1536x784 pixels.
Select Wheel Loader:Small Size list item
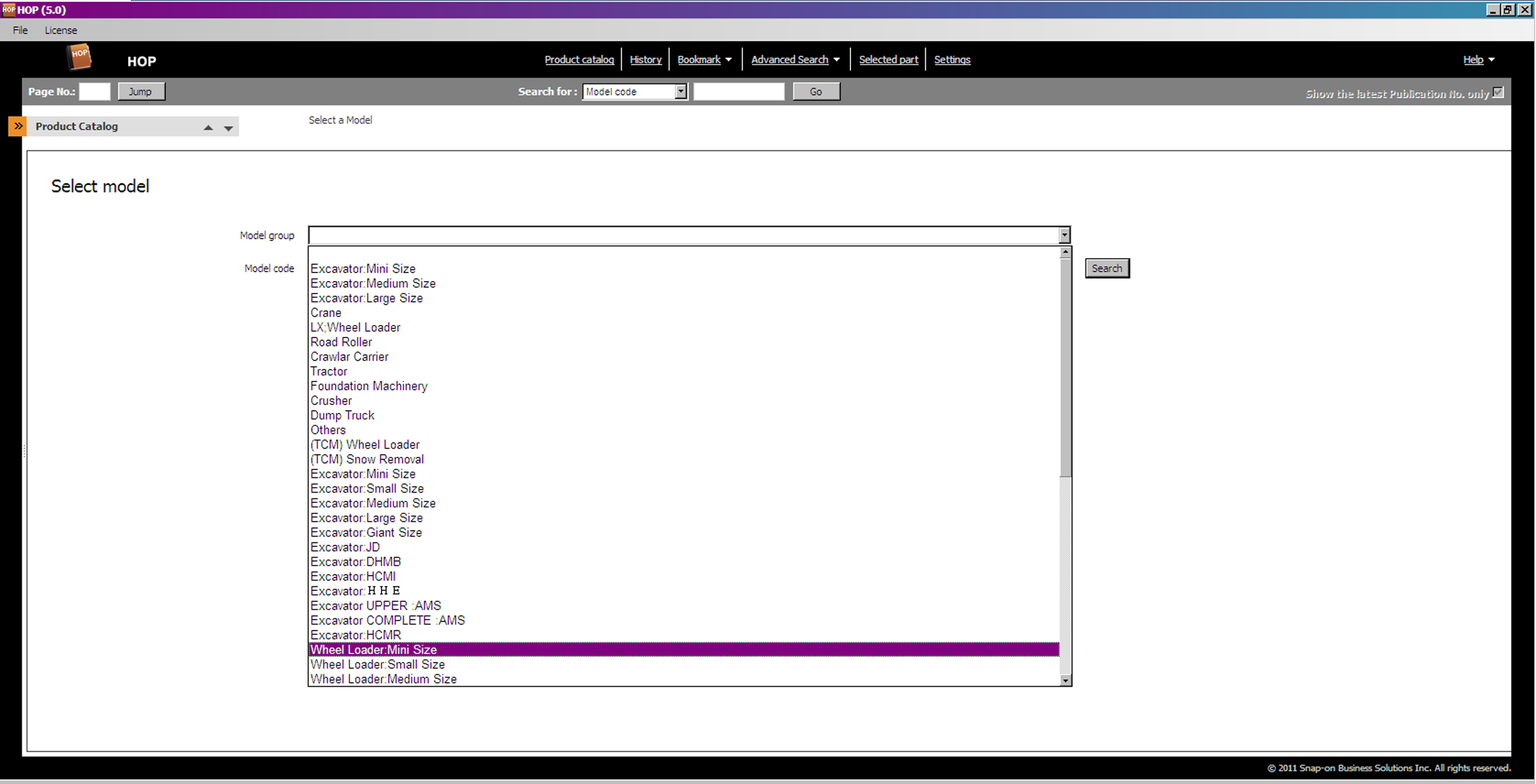[378, 664]
